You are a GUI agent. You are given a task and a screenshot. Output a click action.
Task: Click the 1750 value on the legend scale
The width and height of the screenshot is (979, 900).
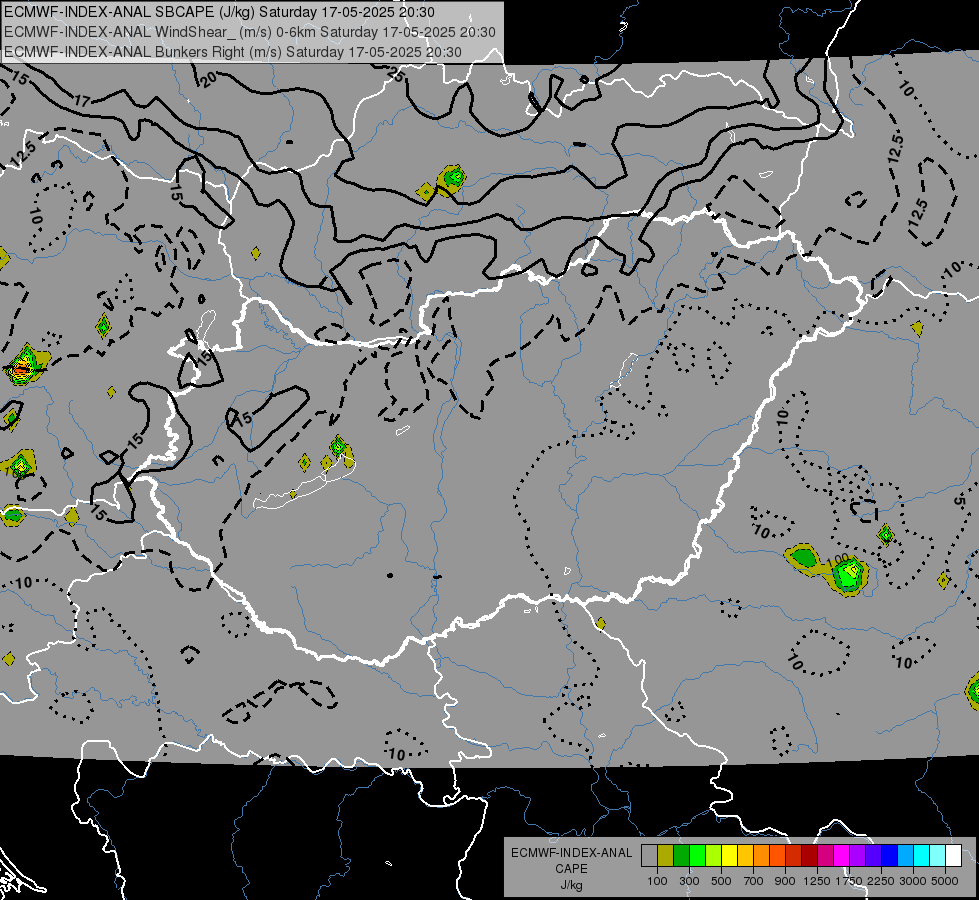pyautogui.click(x=849, y=881)
